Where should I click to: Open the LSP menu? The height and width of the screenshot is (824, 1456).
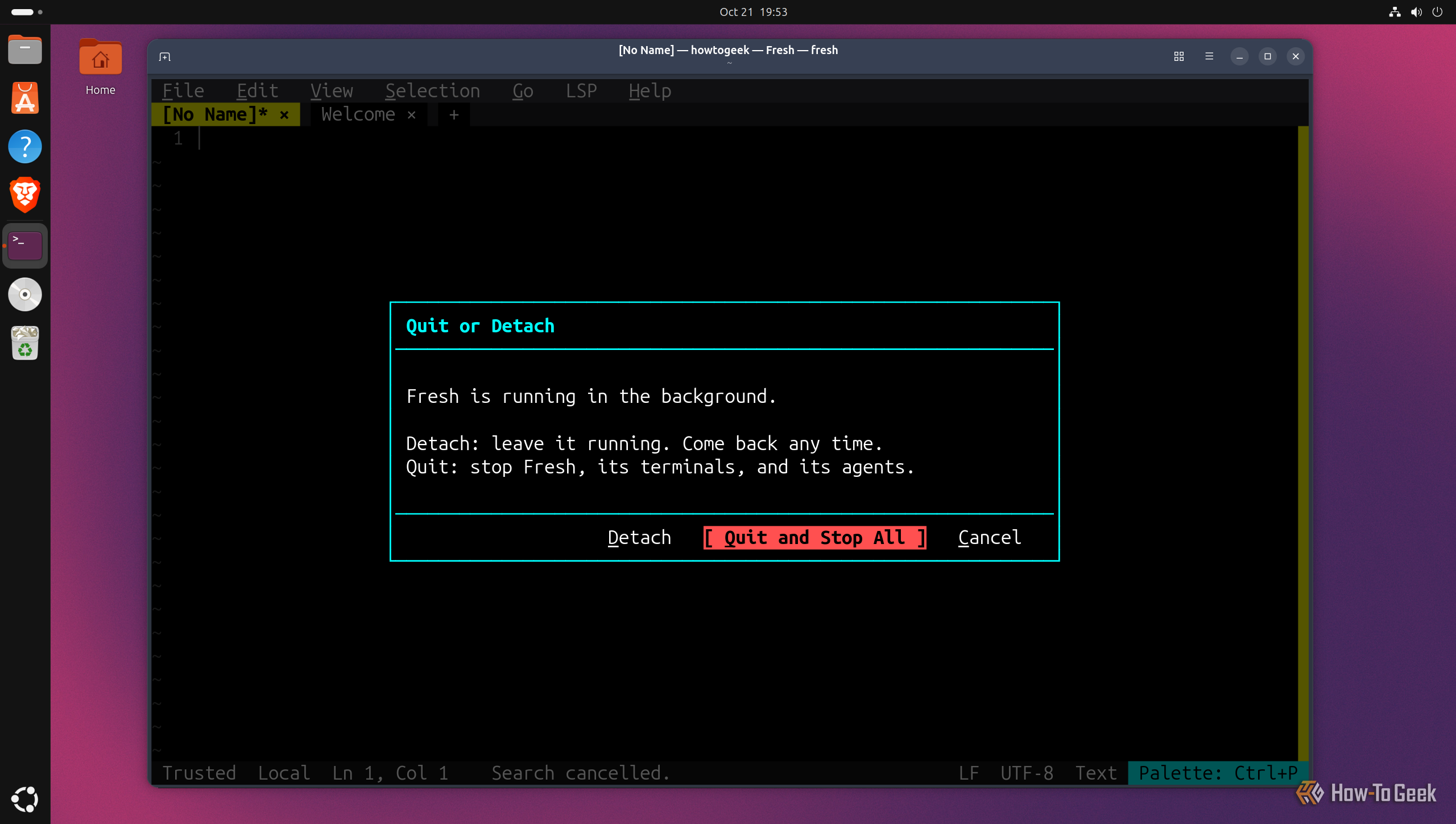point(581,91)
